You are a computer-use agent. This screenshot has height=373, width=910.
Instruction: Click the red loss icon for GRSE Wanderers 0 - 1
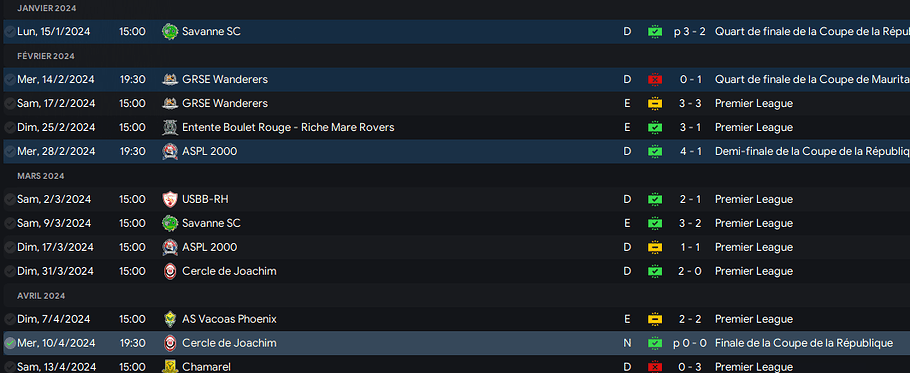click(x=655, y=79)
